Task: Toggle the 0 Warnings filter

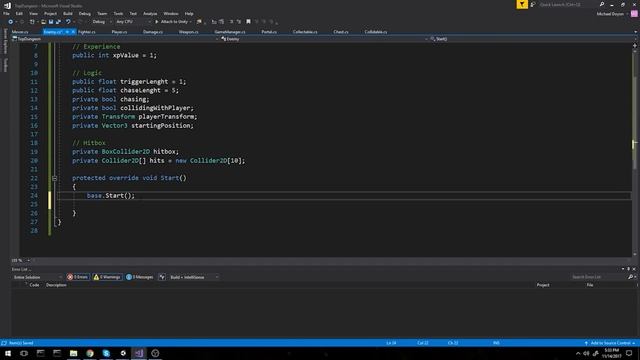Action: 107,277
